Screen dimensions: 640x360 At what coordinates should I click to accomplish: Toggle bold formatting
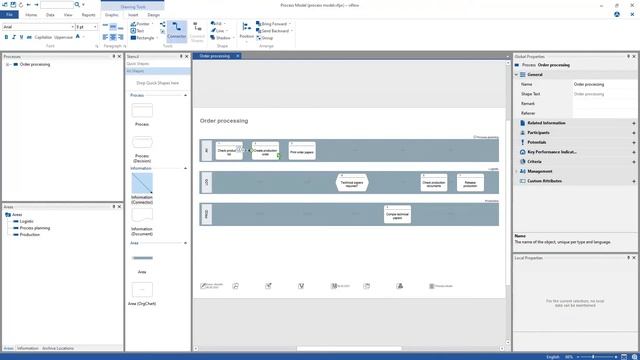pos(6,37)
